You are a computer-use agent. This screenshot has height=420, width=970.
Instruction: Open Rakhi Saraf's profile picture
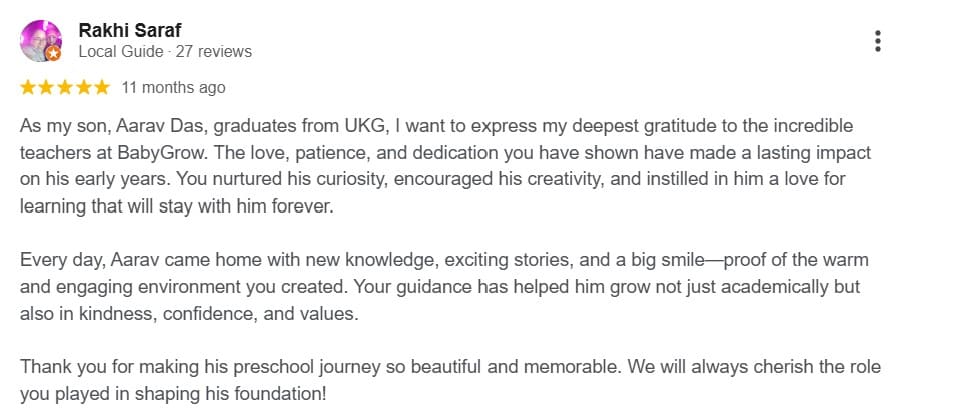point(40,40)
